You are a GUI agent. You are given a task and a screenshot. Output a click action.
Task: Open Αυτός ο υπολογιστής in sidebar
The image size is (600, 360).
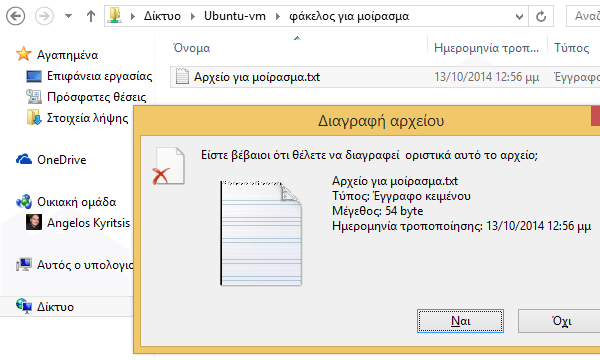[85, 265]
